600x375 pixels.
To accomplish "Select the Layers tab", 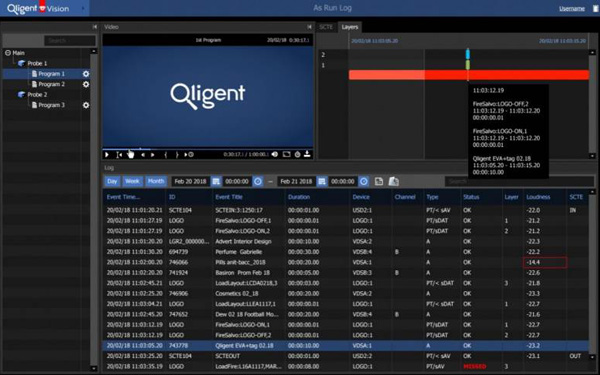I will point(350,27).
